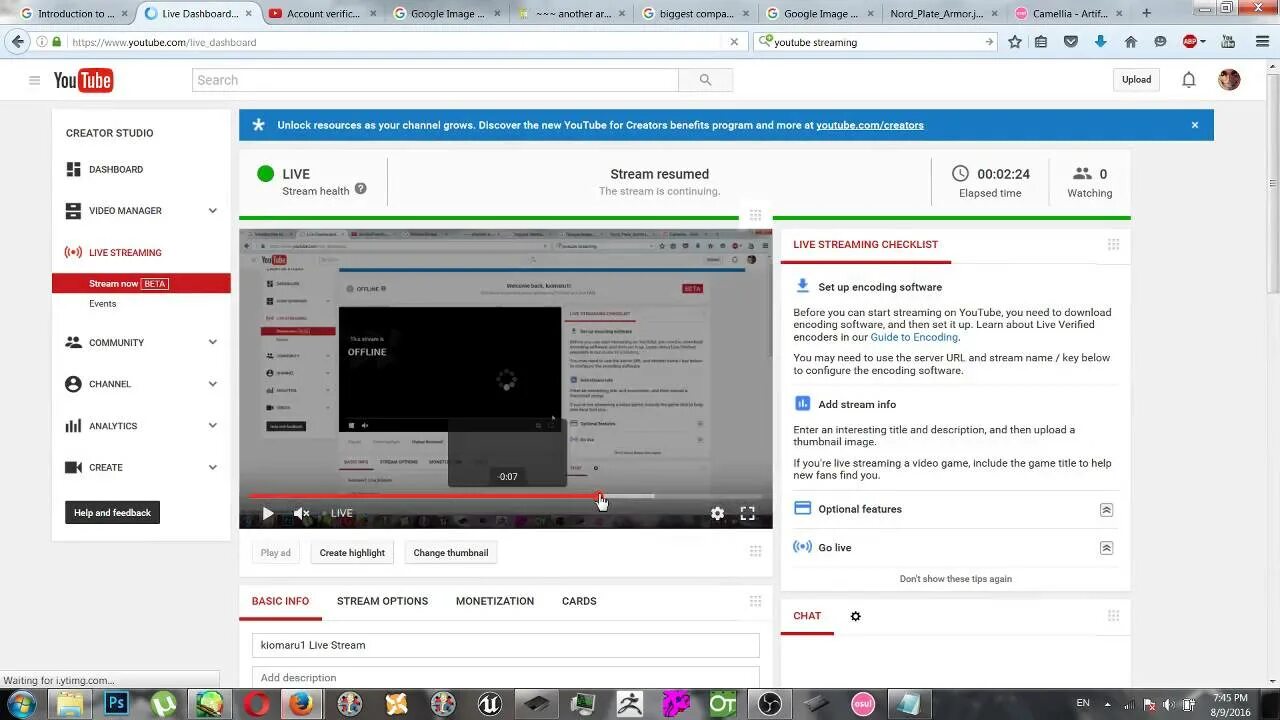Unmute the player volume icon

click(x=301, y=513)
